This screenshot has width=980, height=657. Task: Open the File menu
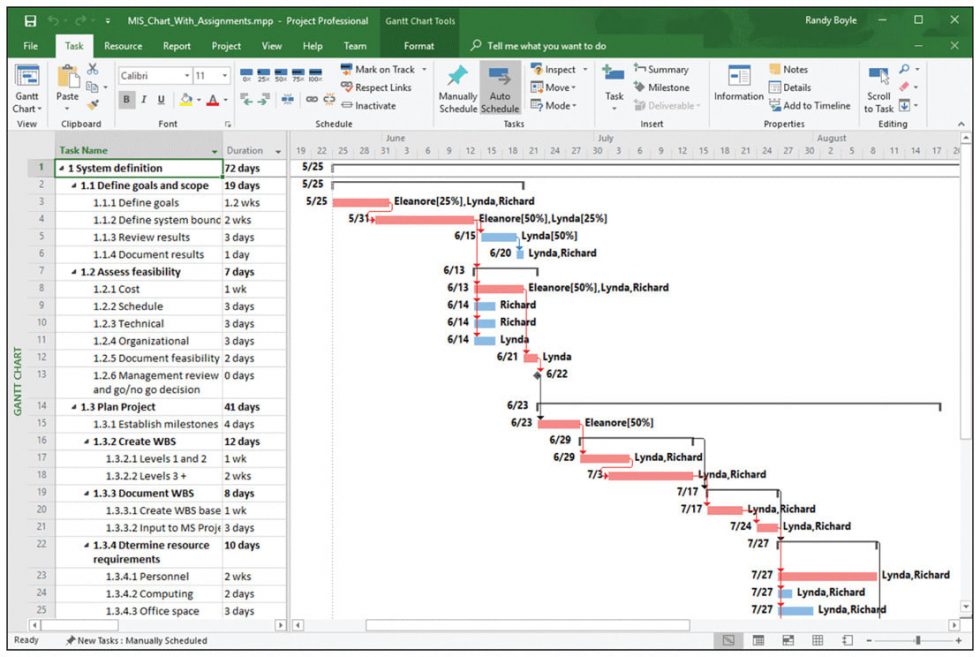pos(30,46)
